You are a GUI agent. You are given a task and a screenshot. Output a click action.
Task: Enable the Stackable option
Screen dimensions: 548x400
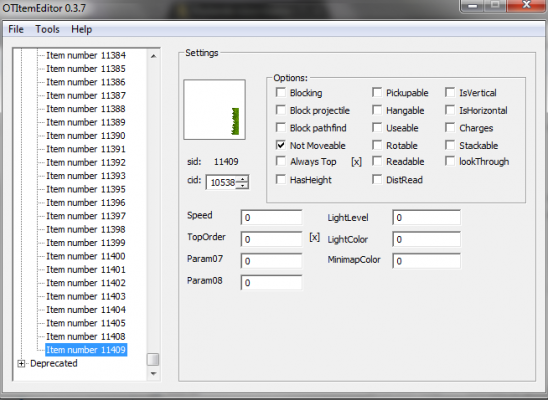tap(450, 145)
